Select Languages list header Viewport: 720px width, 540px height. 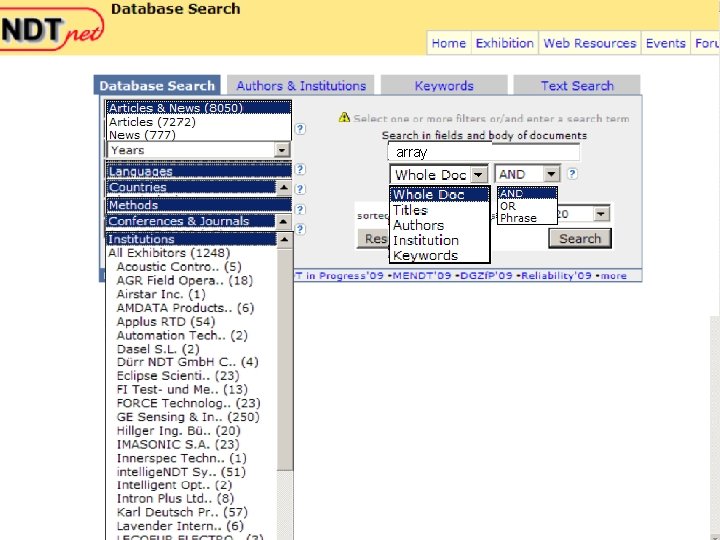coord(199,171)
